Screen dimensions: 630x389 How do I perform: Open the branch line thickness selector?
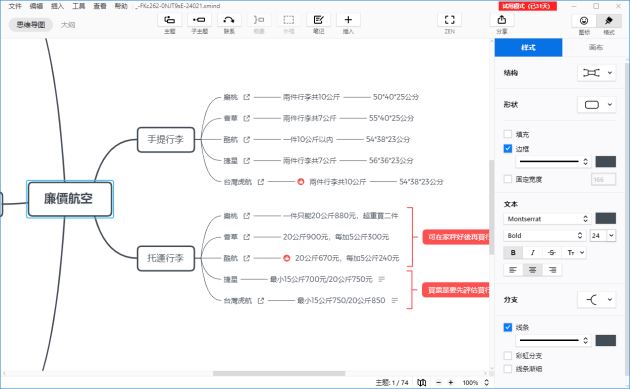pos(553,340)
